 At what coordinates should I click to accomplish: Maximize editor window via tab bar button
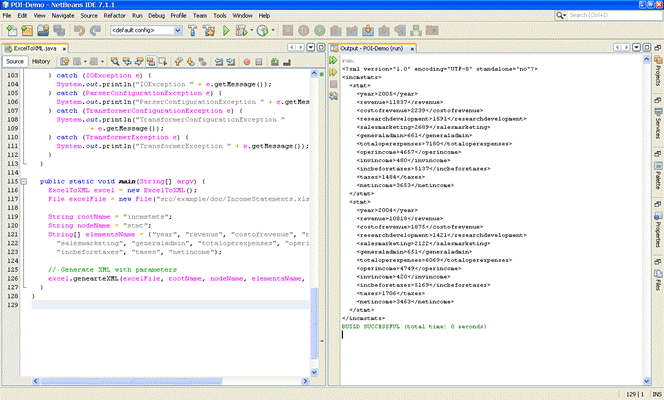[x=321, y=47]
